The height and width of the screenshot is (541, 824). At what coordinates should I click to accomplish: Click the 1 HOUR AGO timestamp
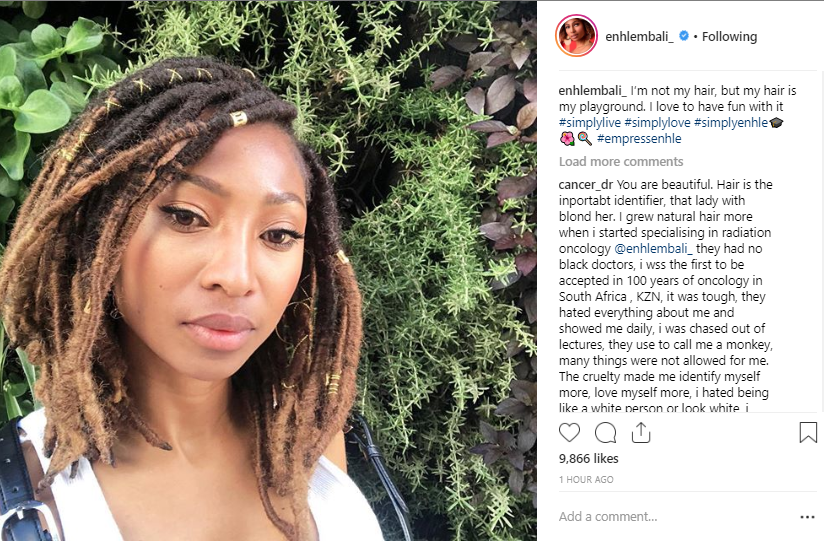[586, 479]
